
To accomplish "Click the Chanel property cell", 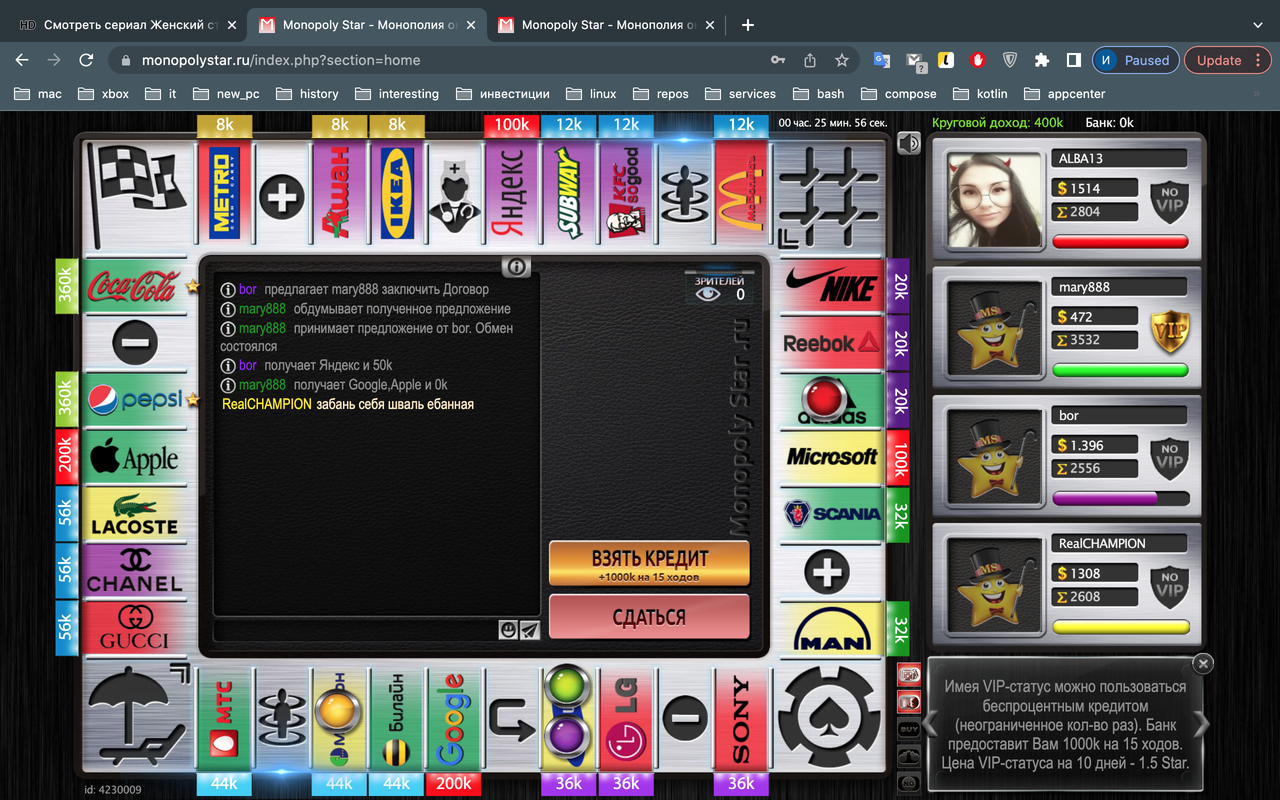I will pos(134,571).
